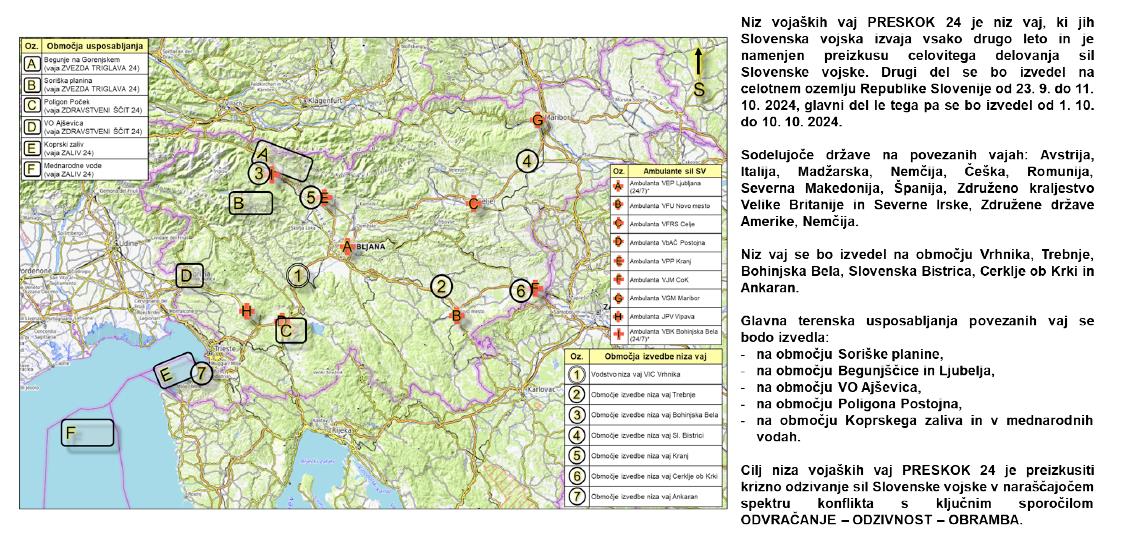
Task: Click the 'Ambulante sil SV' legend header
Action: (673, 171)
